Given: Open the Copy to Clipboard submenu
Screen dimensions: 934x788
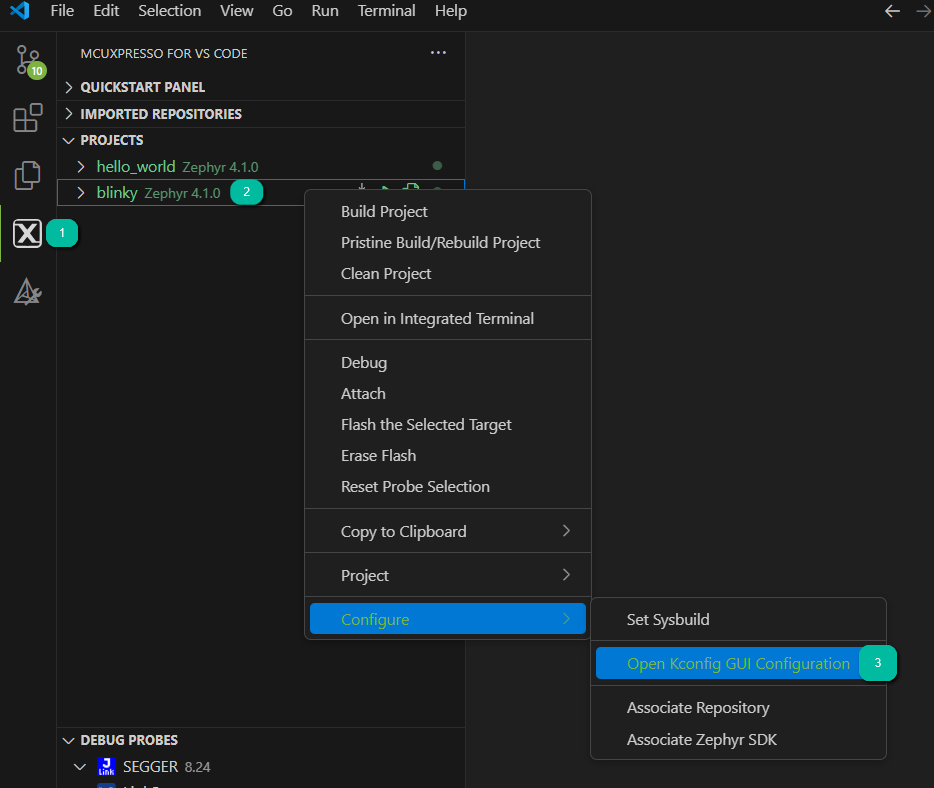Looking at the screenshot, I should 403,532.
